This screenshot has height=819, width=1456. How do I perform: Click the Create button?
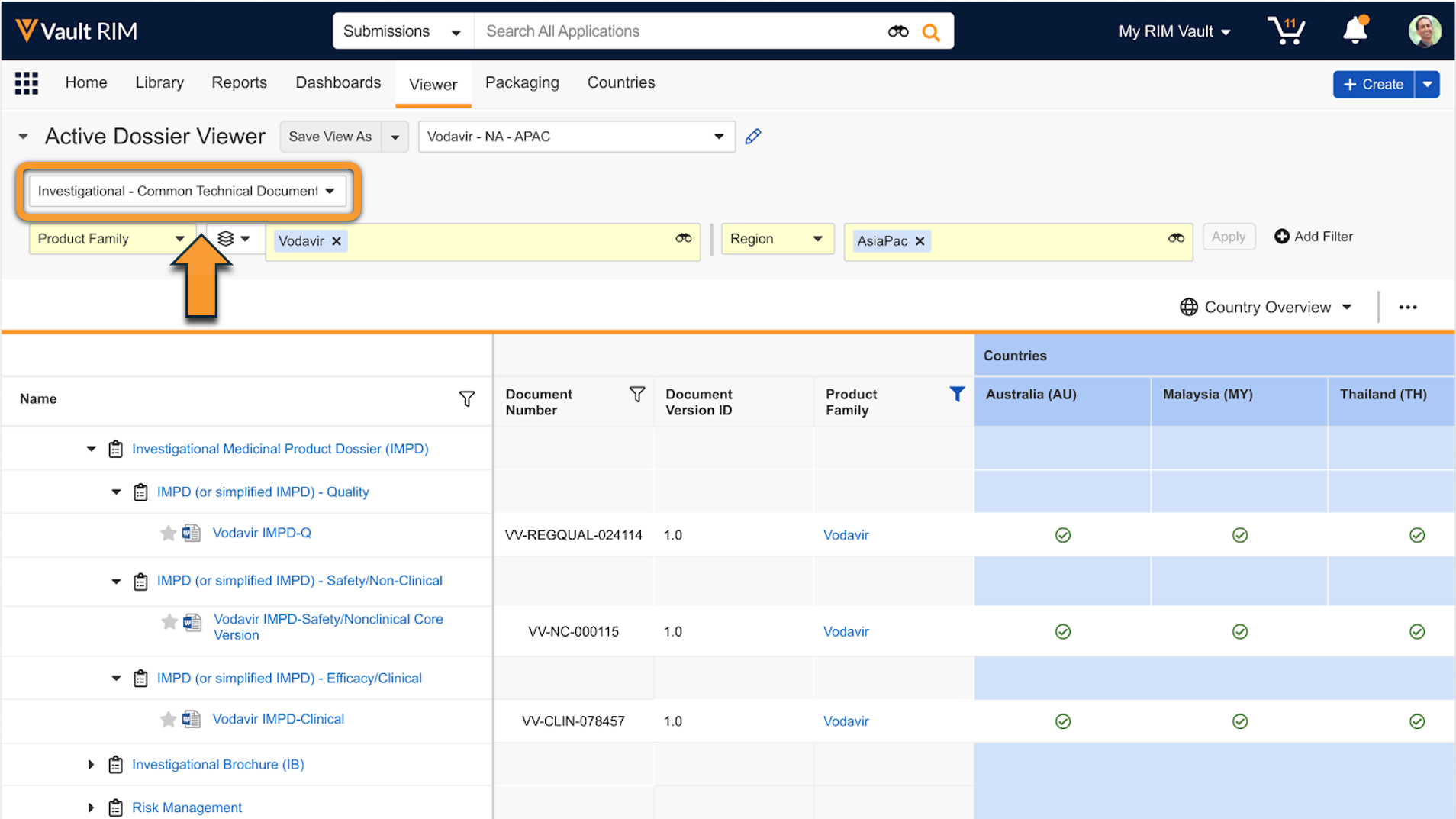[1374, 84]
